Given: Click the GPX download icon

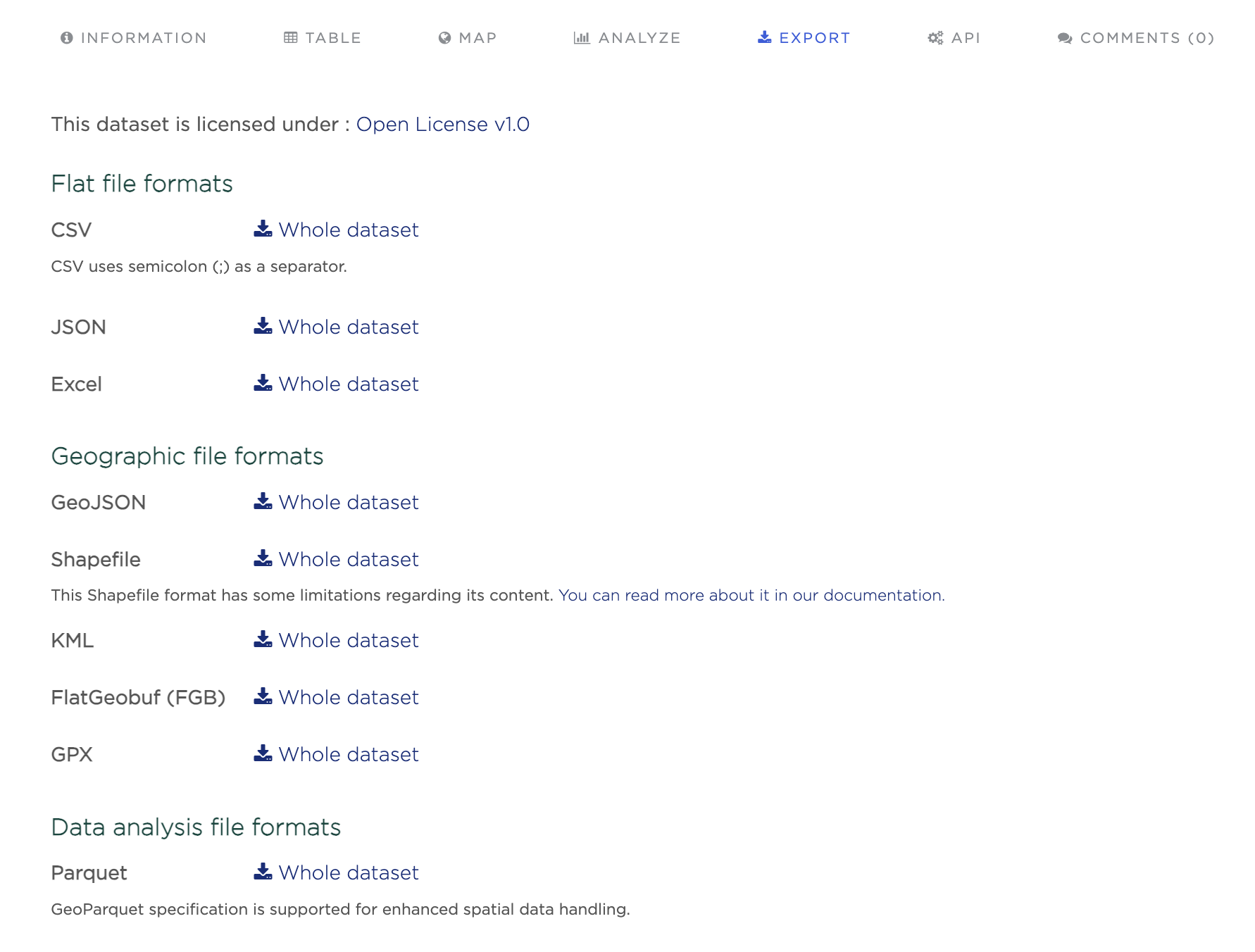Looking at the screenshot, I should (x=263, y=753).
